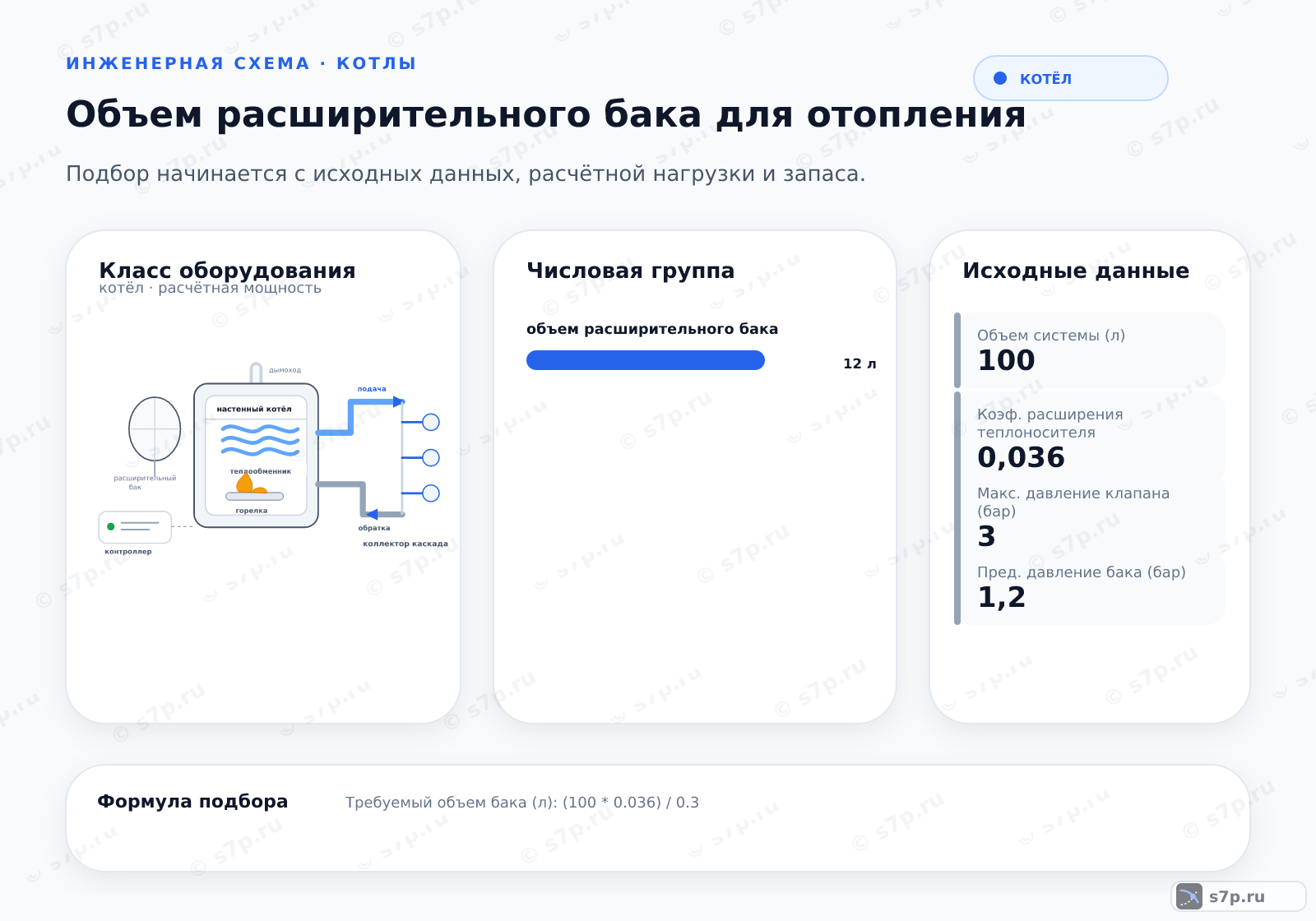
Task: Select the chimney pipe above the boiler
Action: point(256,373)
